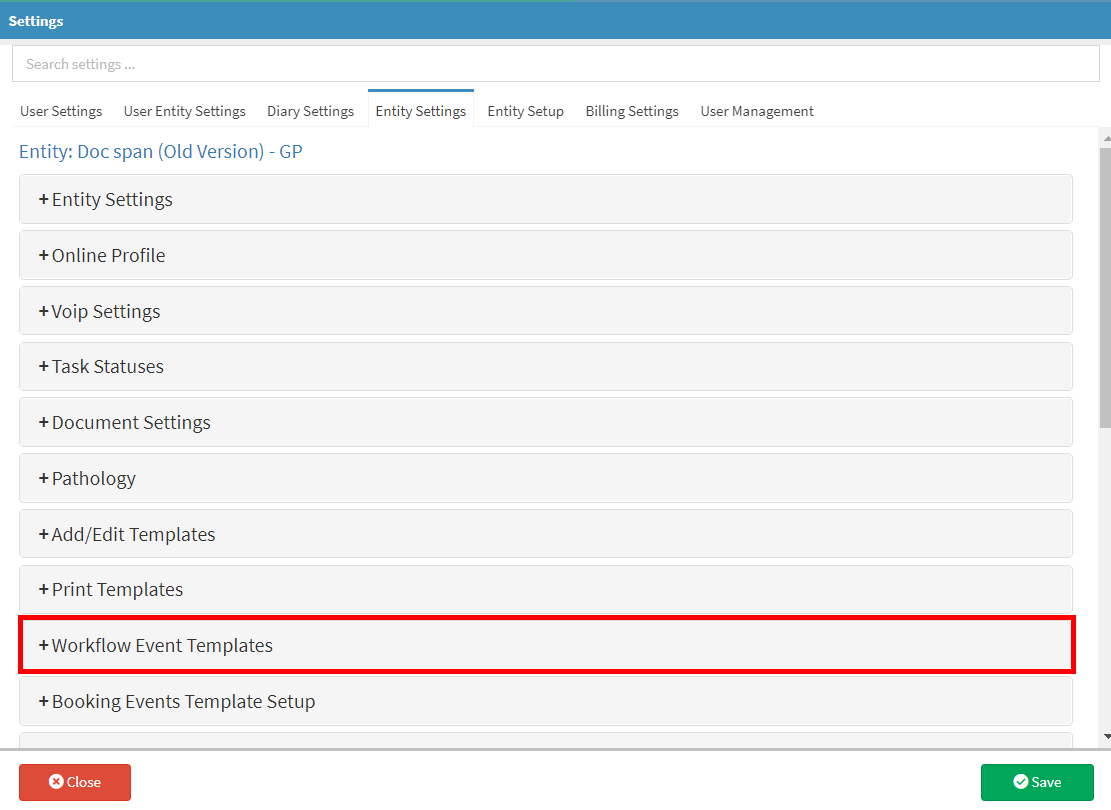Select the Entity Setup tab
This screenshot has height=810, width=1111.
525,111
